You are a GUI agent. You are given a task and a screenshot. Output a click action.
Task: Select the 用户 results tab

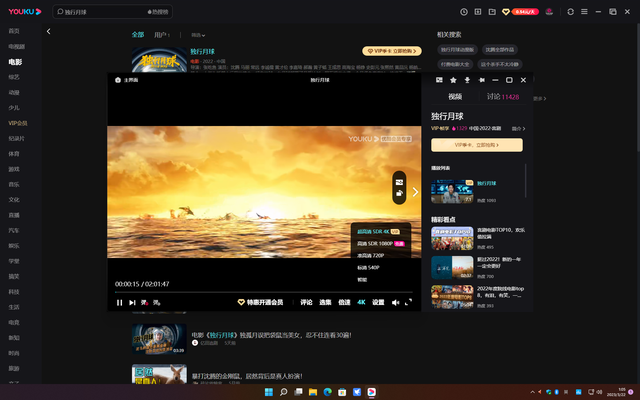[162, 35]
